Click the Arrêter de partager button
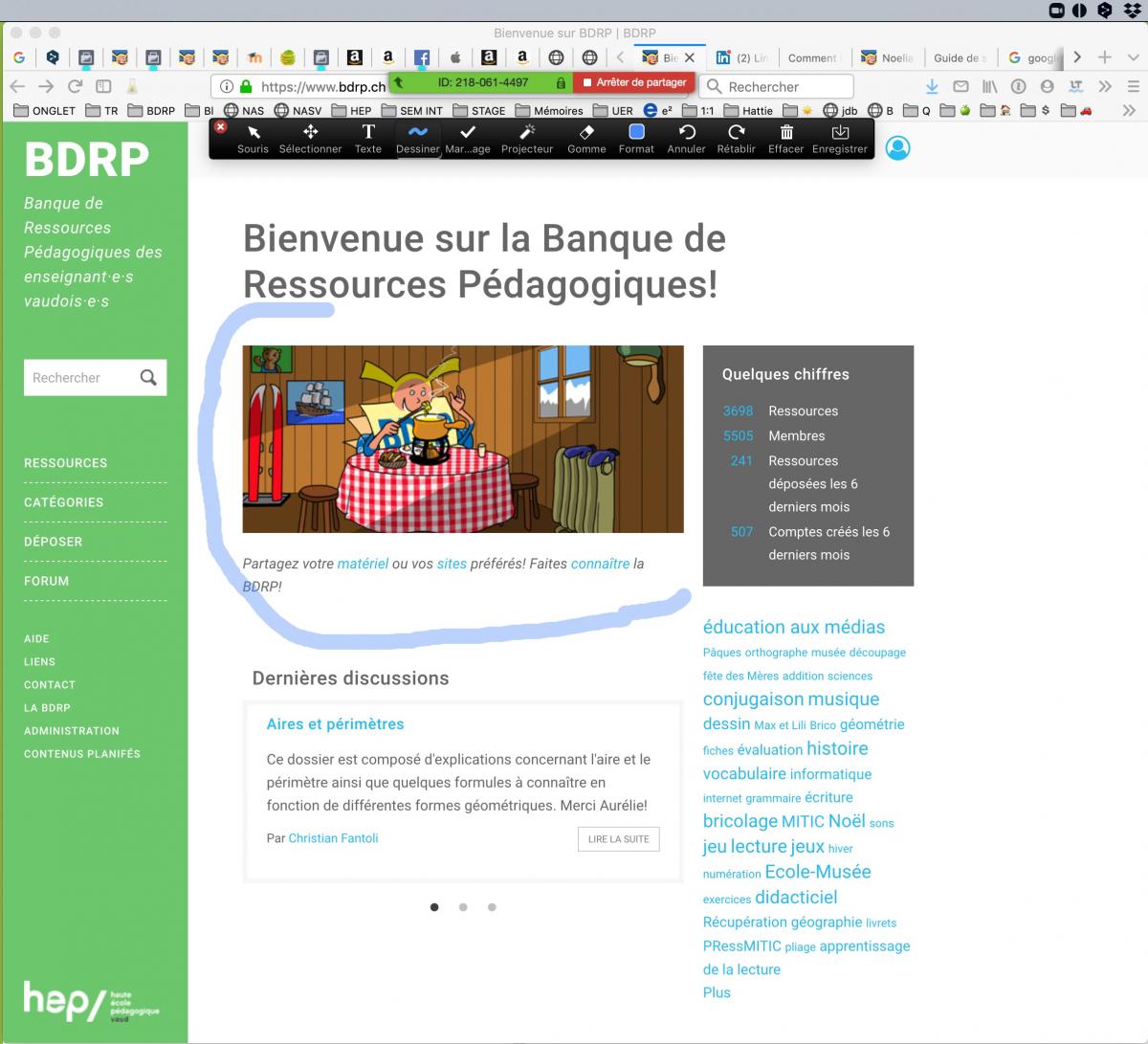1148x1044 pixels. coord(635,83)
